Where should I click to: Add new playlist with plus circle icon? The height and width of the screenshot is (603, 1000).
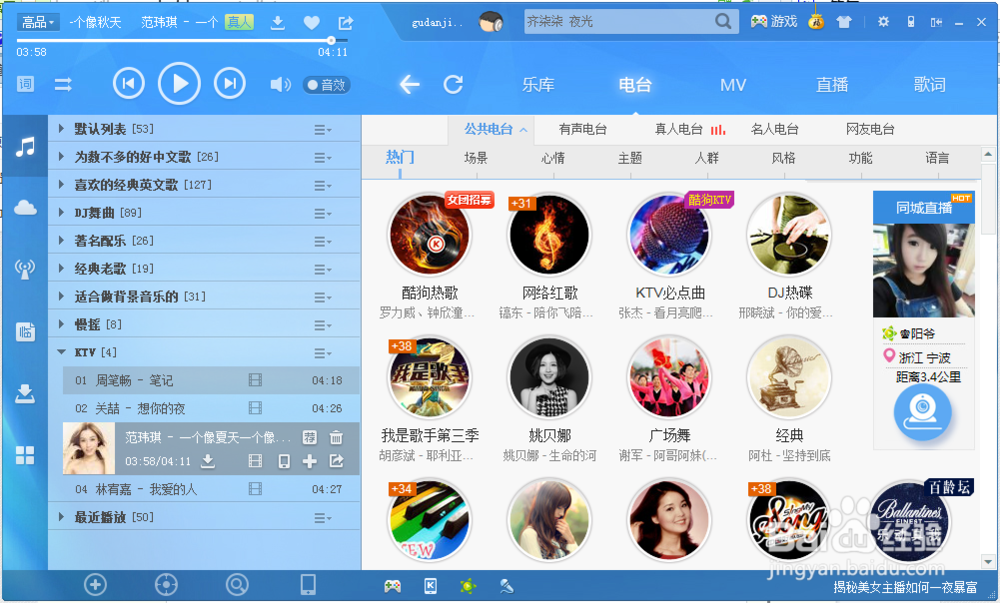pyautogui.click(x=95, y=585)
